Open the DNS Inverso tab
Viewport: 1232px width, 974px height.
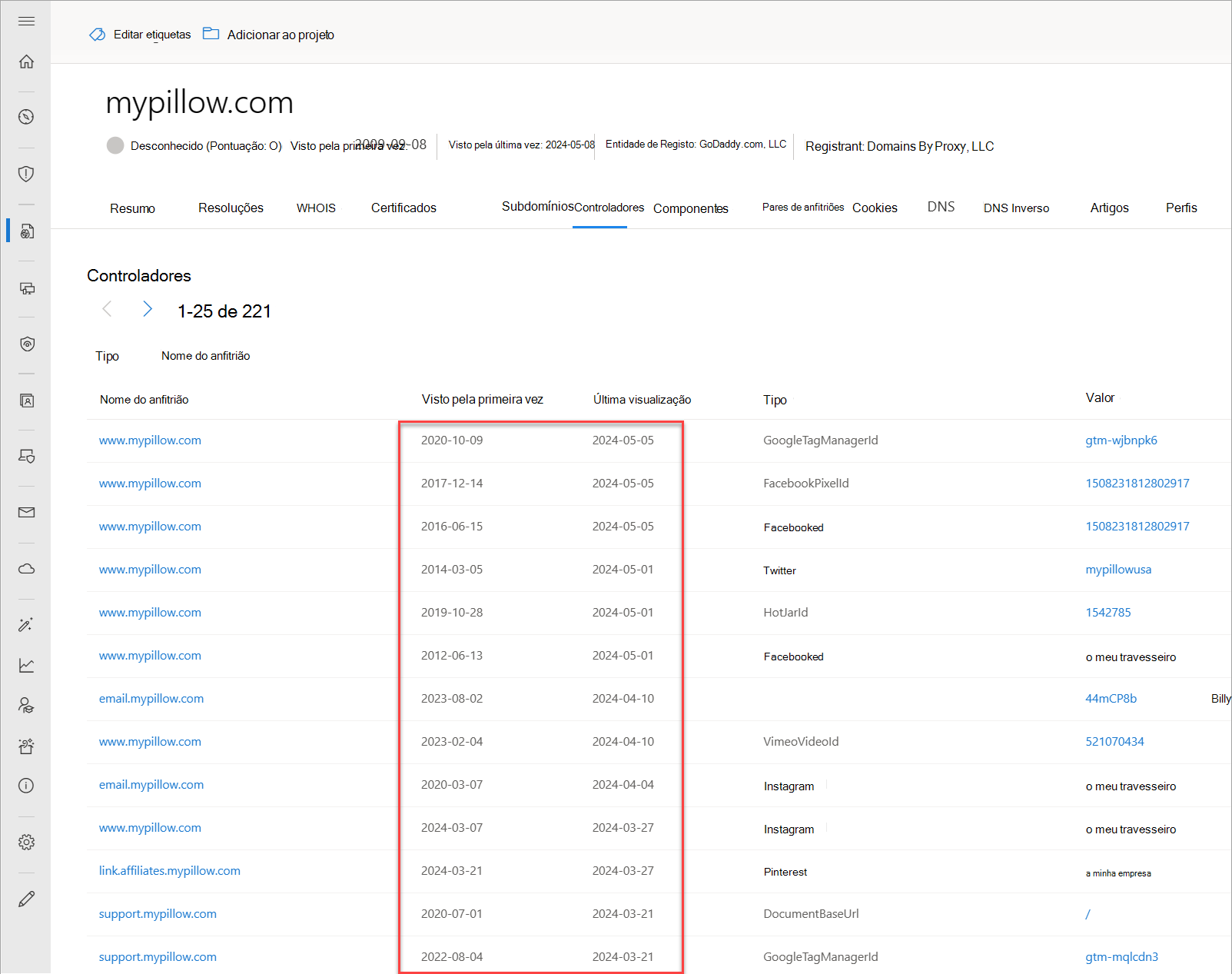[1016, 208]
